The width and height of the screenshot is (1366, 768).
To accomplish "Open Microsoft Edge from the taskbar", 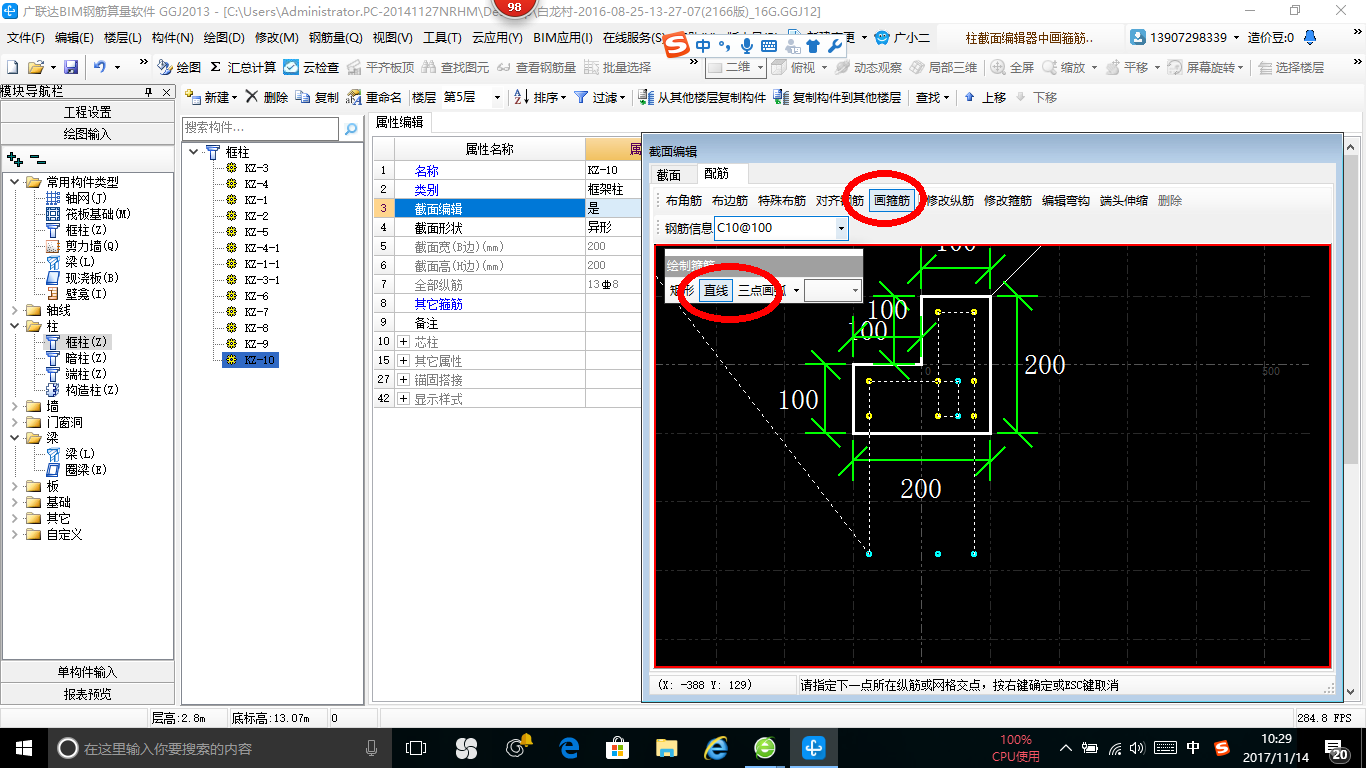I will (570, 748).
